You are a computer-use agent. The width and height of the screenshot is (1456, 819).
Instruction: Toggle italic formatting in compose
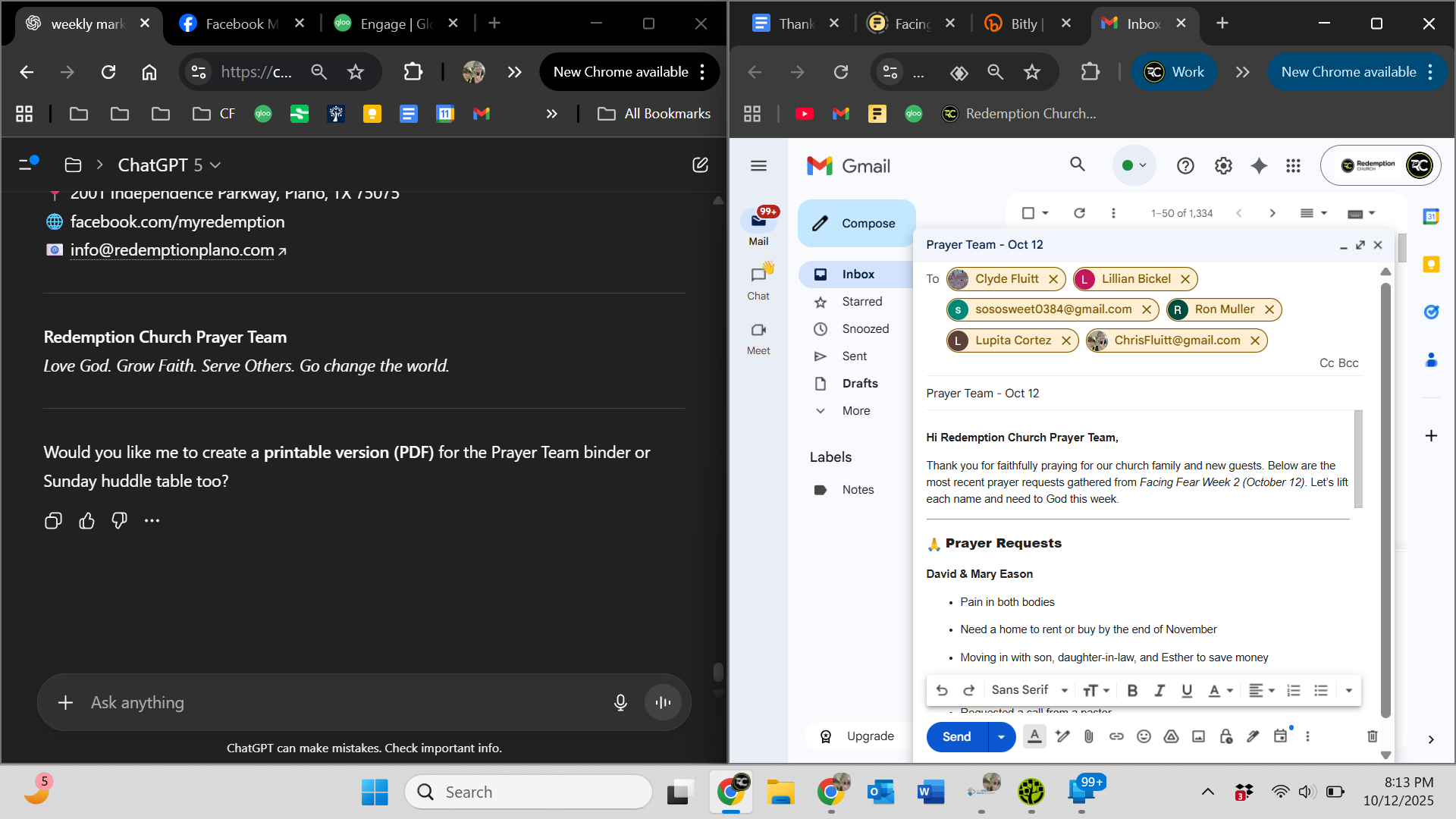point(1159,690)
